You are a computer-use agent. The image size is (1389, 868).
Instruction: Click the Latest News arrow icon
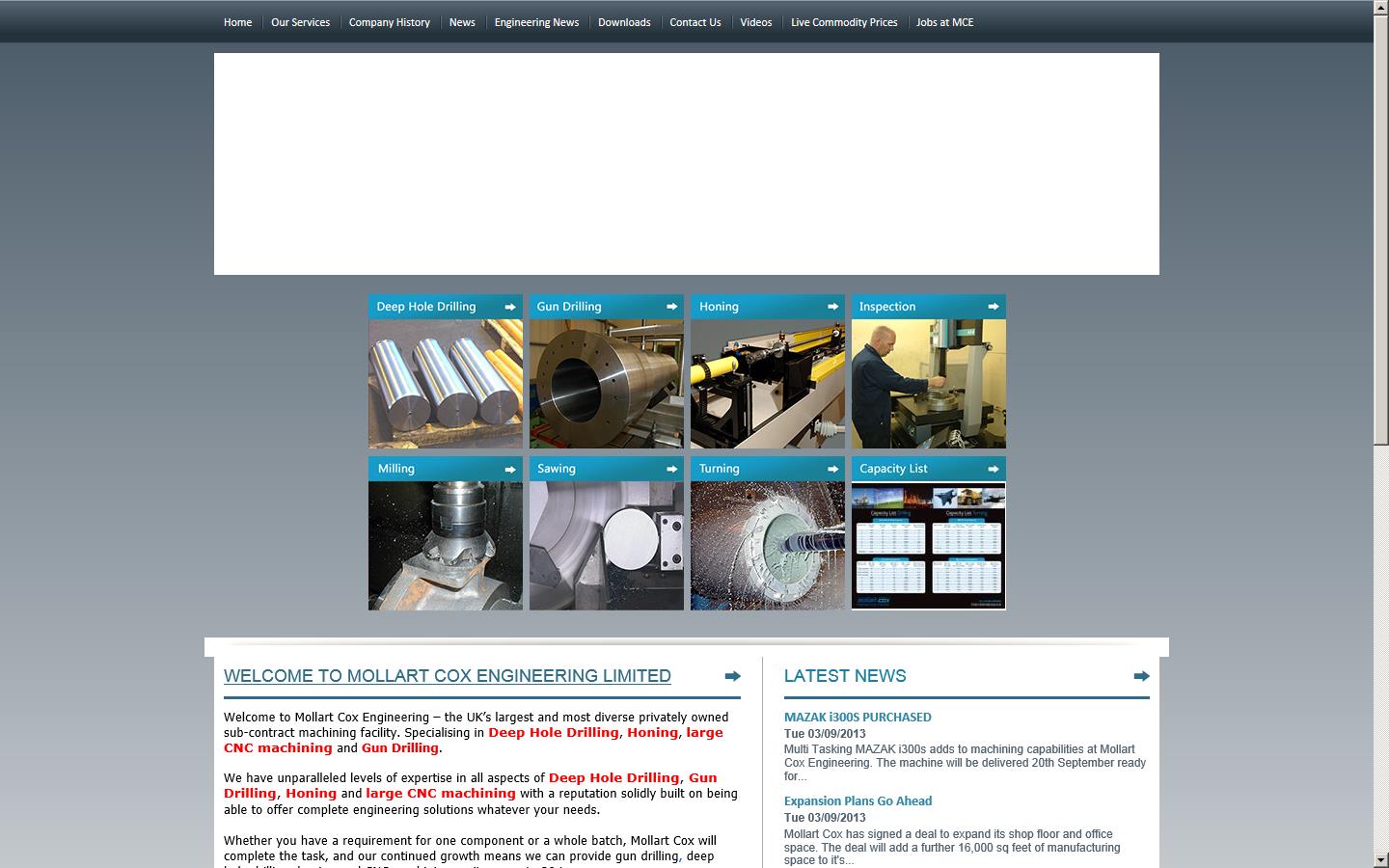click(1140, 676)
